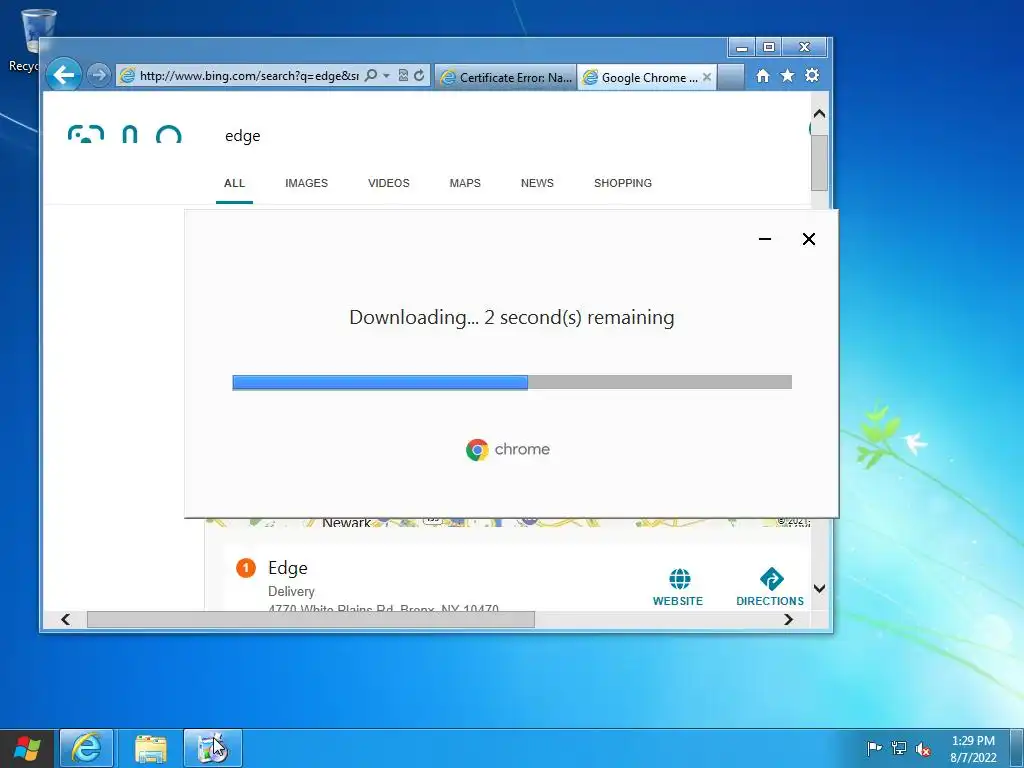Switch to Google Chrome tab

[x=641, y=77]
